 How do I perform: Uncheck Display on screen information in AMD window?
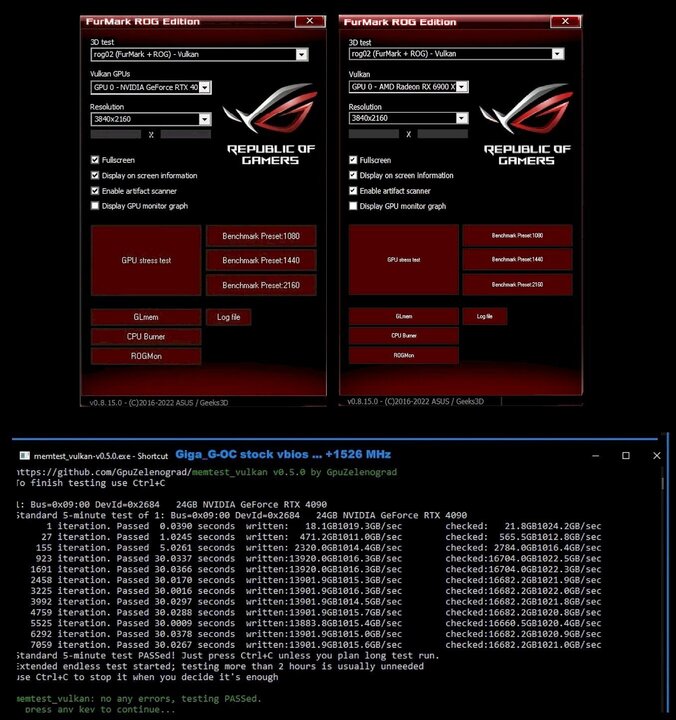click(353, 175)
